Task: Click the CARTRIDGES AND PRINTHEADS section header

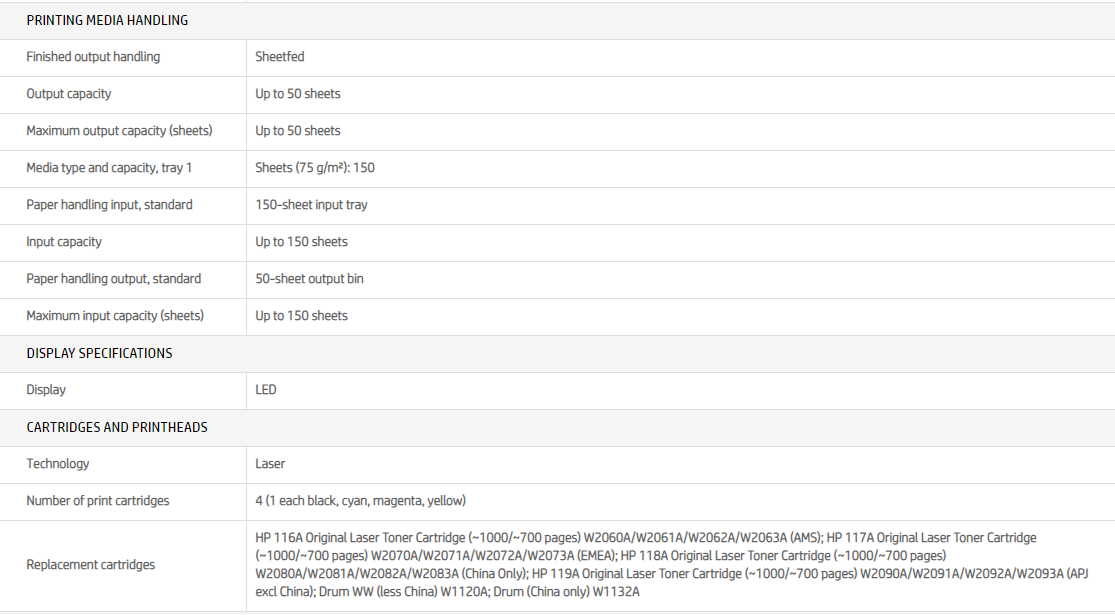Action: pyautogui.click(x=117, y=427)
